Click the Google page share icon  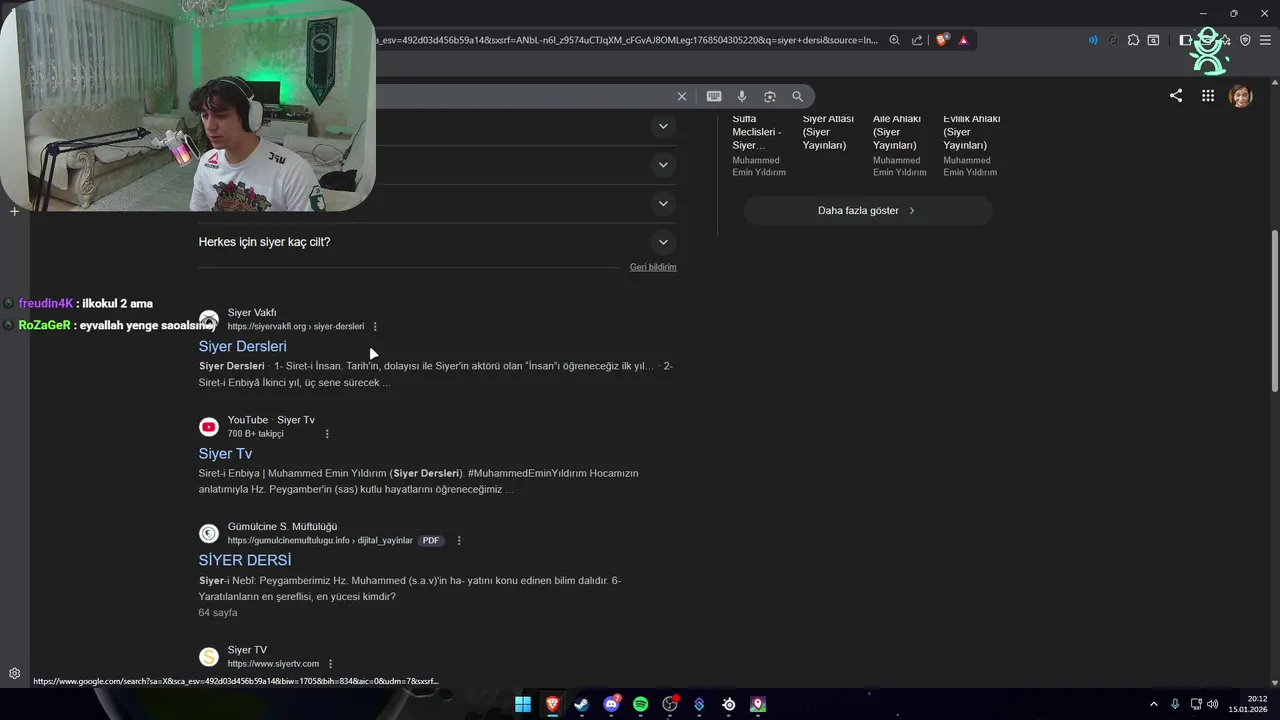pyautogui.click(x=1176, y=96)
